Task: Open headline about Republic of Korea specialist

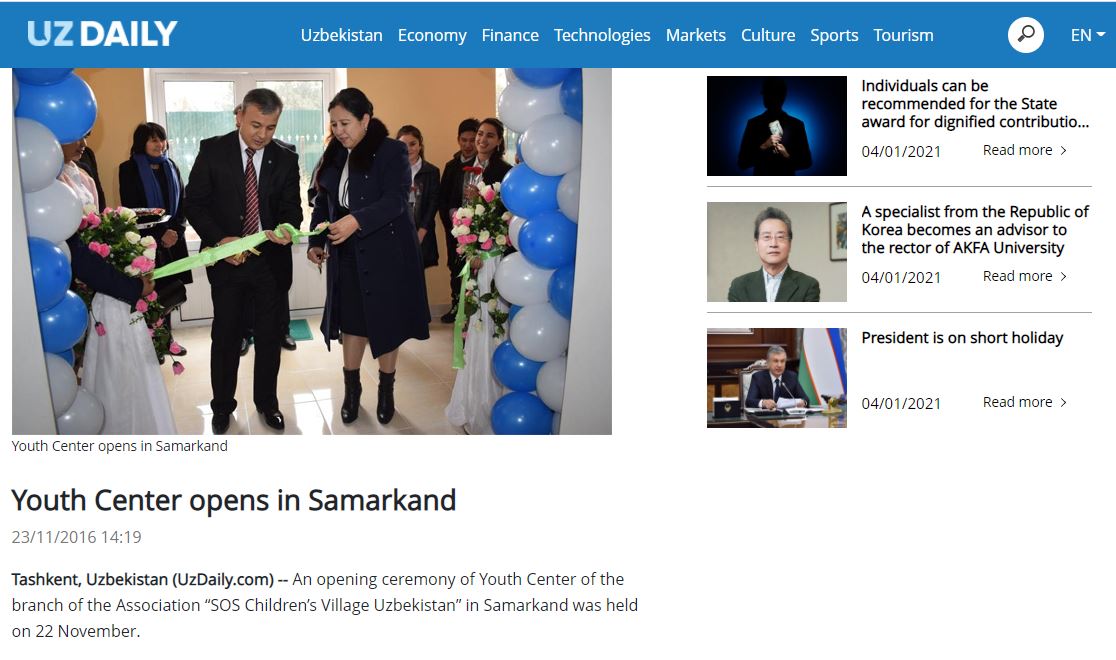Action: click(x=975, y=230)
